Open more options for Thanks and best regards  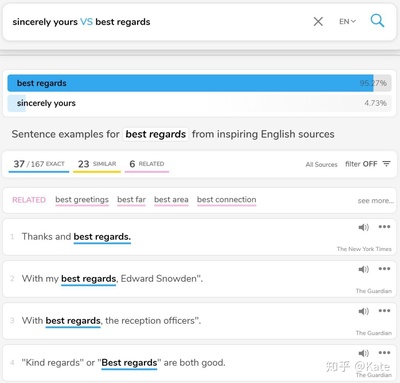(384, 227)
